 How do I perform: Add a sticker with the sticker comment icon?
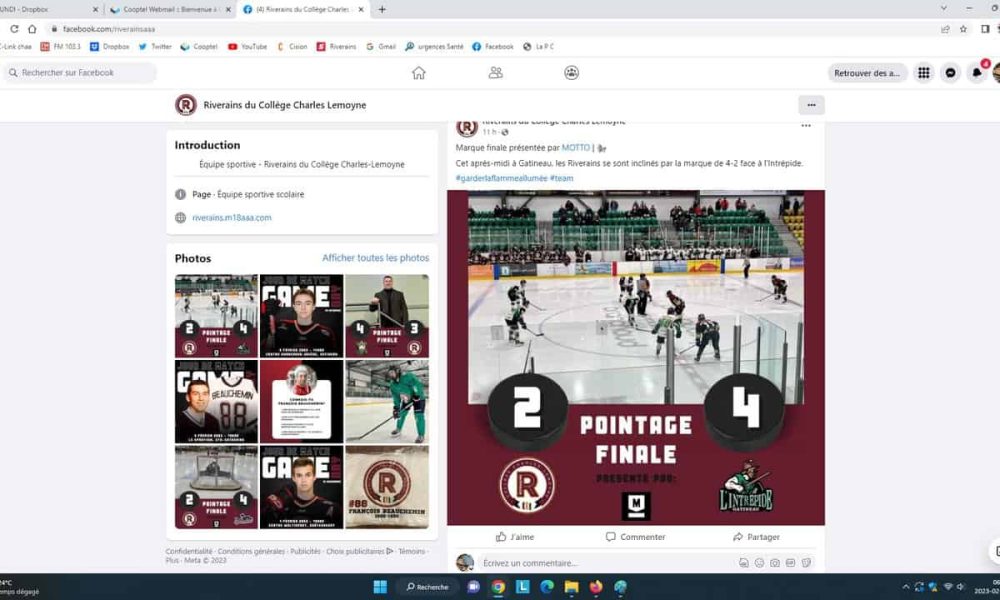tap(805, 563)
